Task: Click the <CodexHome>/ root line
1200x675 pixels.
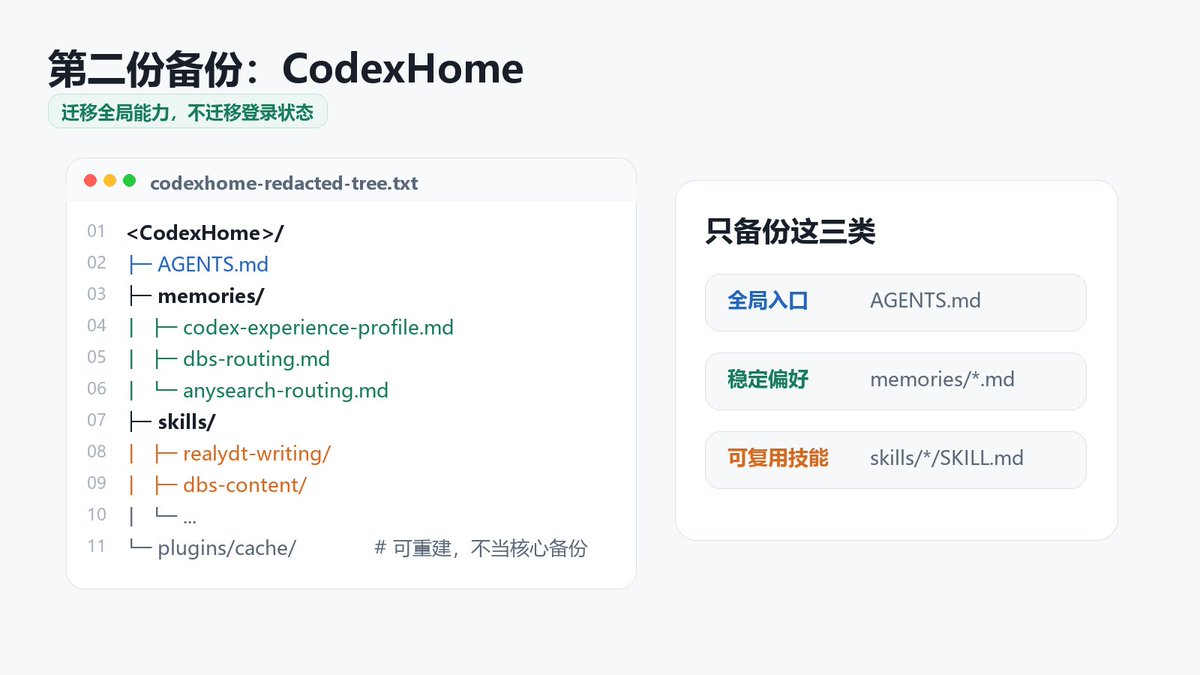Action: click(206, 233)
